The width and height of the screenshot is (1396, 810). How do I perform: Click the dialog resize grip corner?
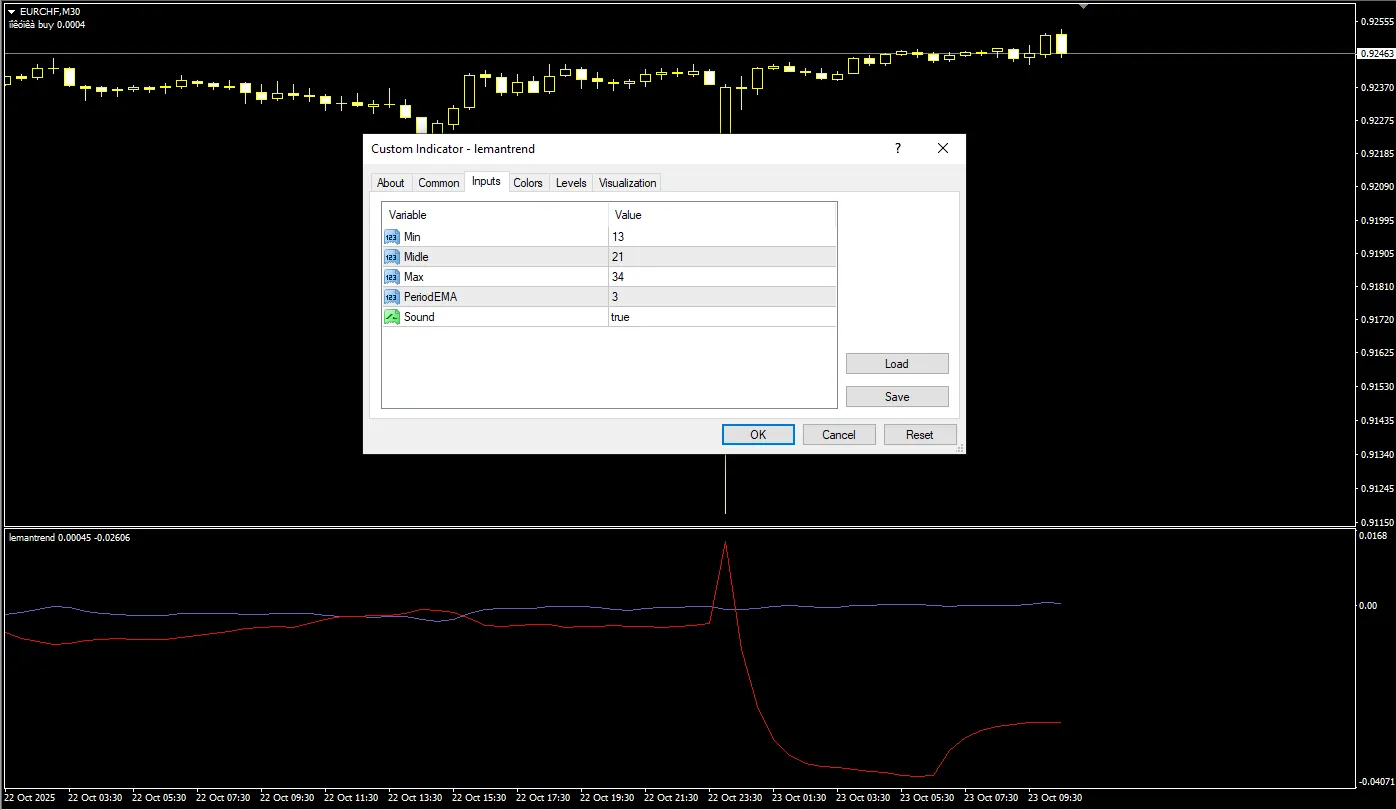pos(960,448)
